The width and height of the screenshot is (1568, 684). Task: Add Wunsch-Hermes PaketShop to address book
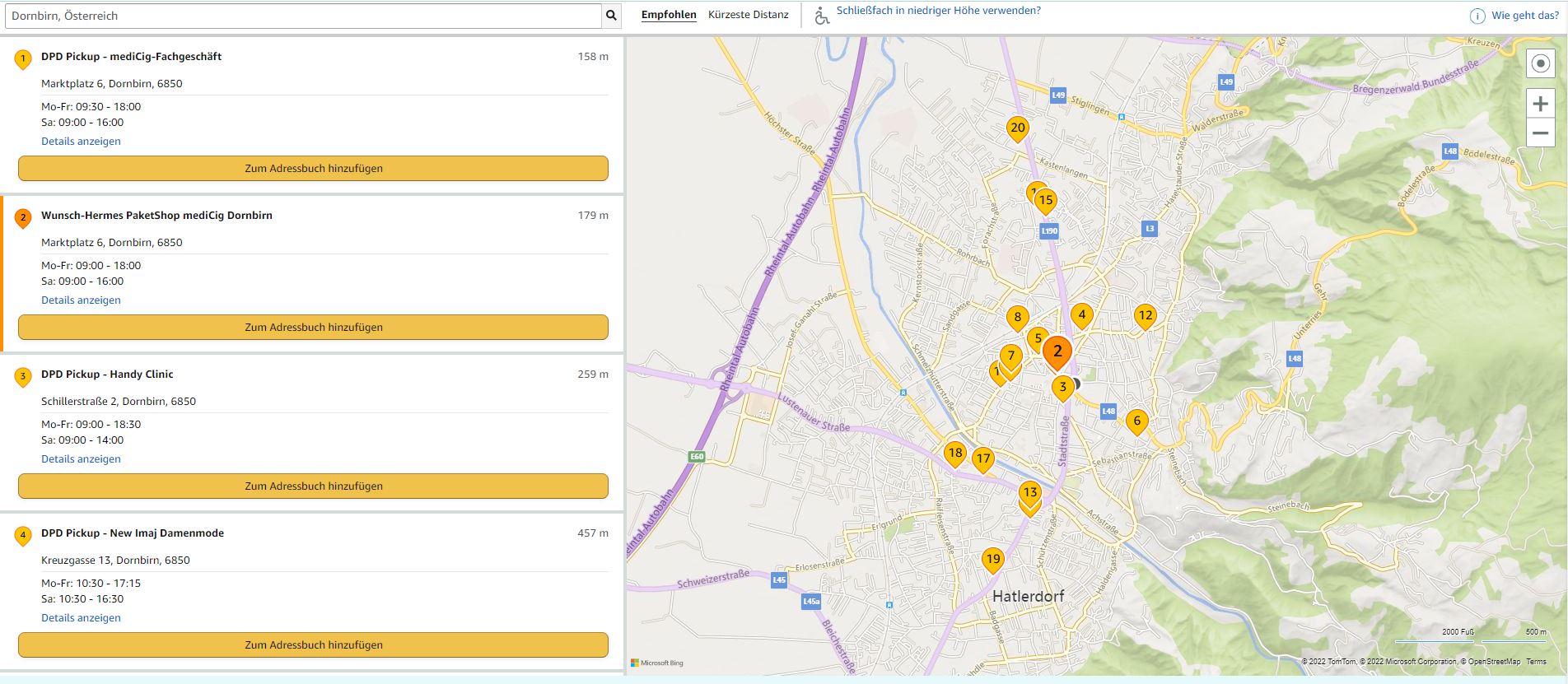[x=313, y=327]
